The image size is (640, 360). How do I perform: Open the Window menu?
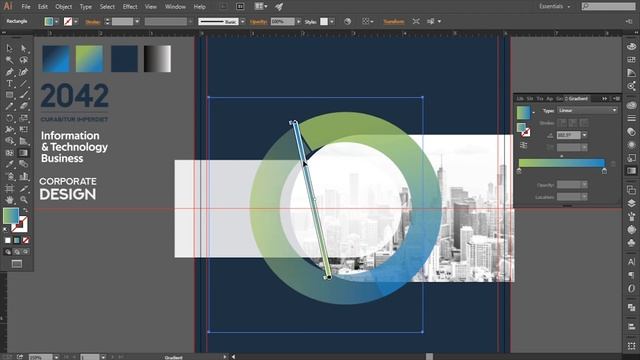[175, 7]
